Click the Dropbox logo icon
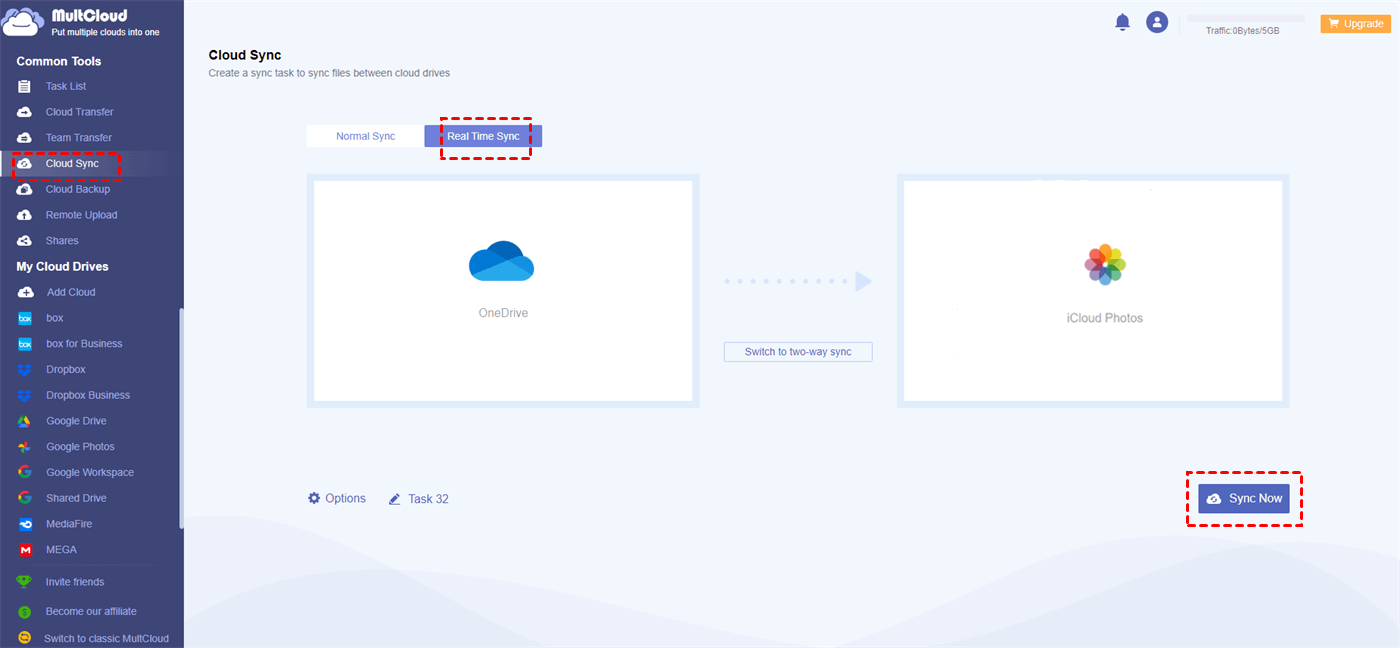This screenshot has height=648, width=1400. click(x=25, y=370)
